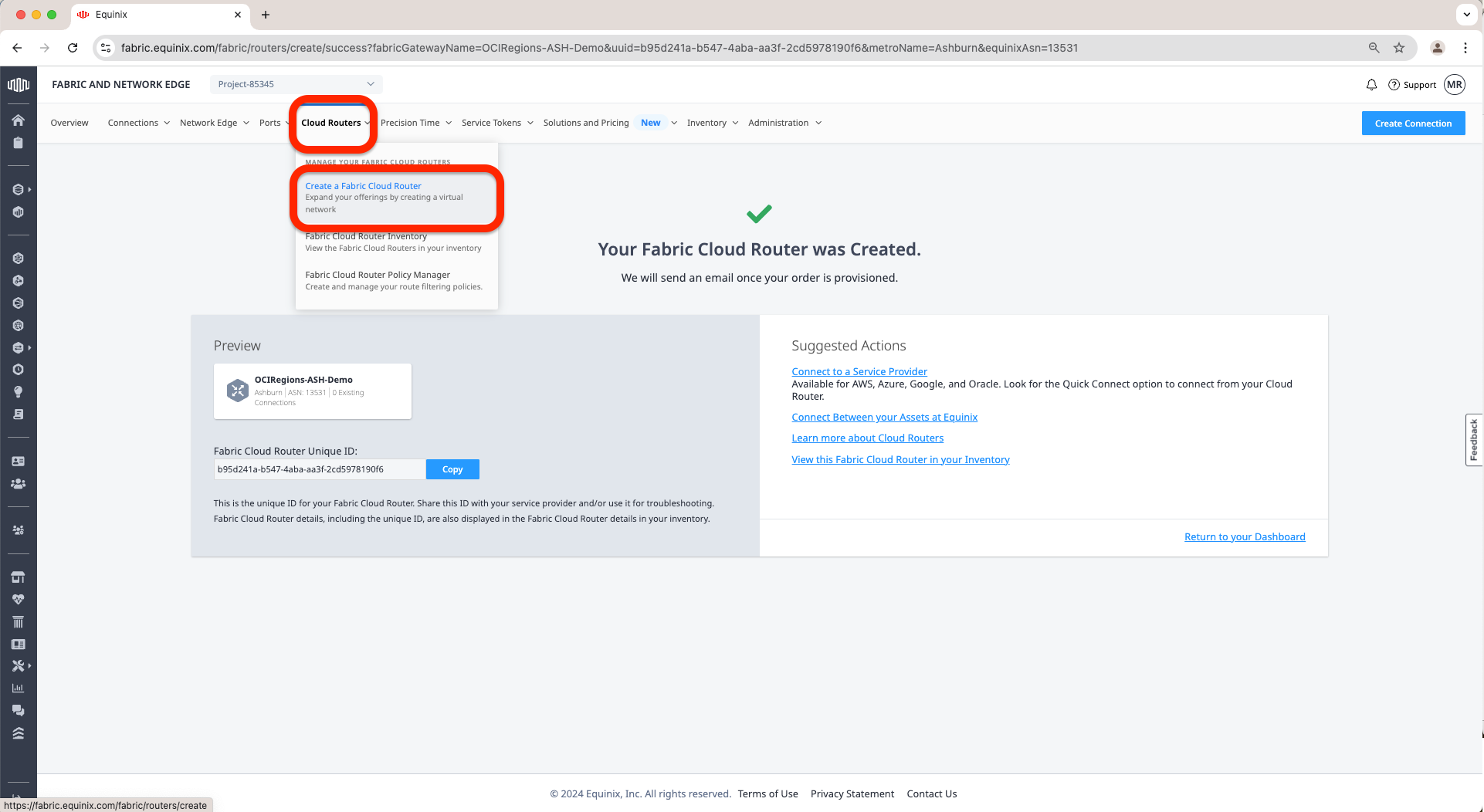1484x812 pixels.
Task: Select the Unique ID text field
Action: pyautogui.click(x=320, y=469)
